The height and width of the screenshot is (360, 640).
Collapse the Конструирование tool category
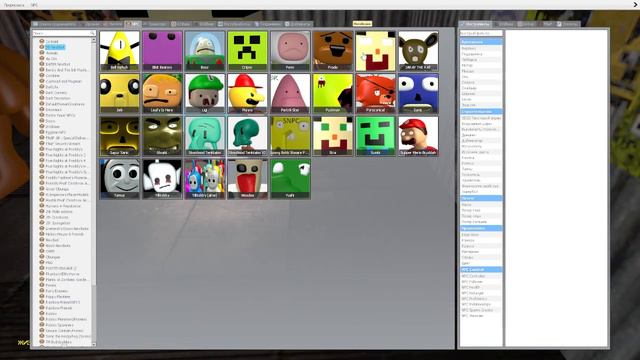click(481, 111)
